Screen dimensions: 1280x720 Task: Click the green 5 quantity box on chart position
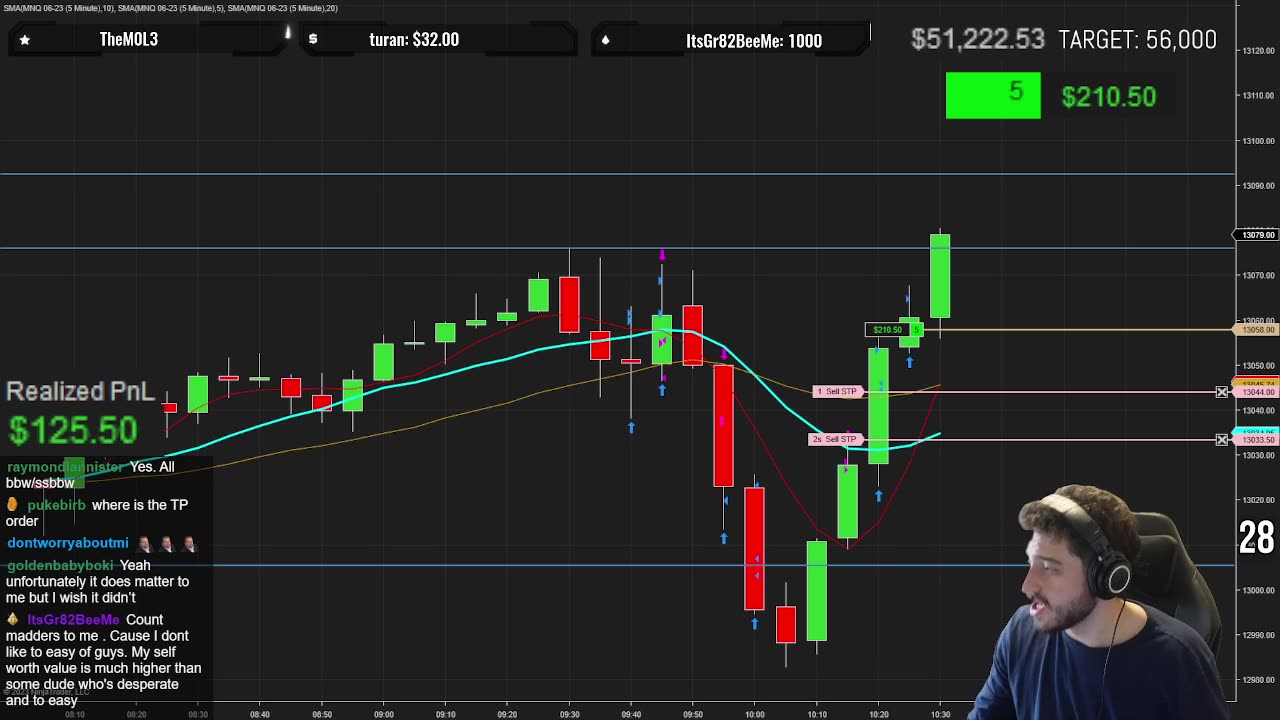tap(916, 329)
